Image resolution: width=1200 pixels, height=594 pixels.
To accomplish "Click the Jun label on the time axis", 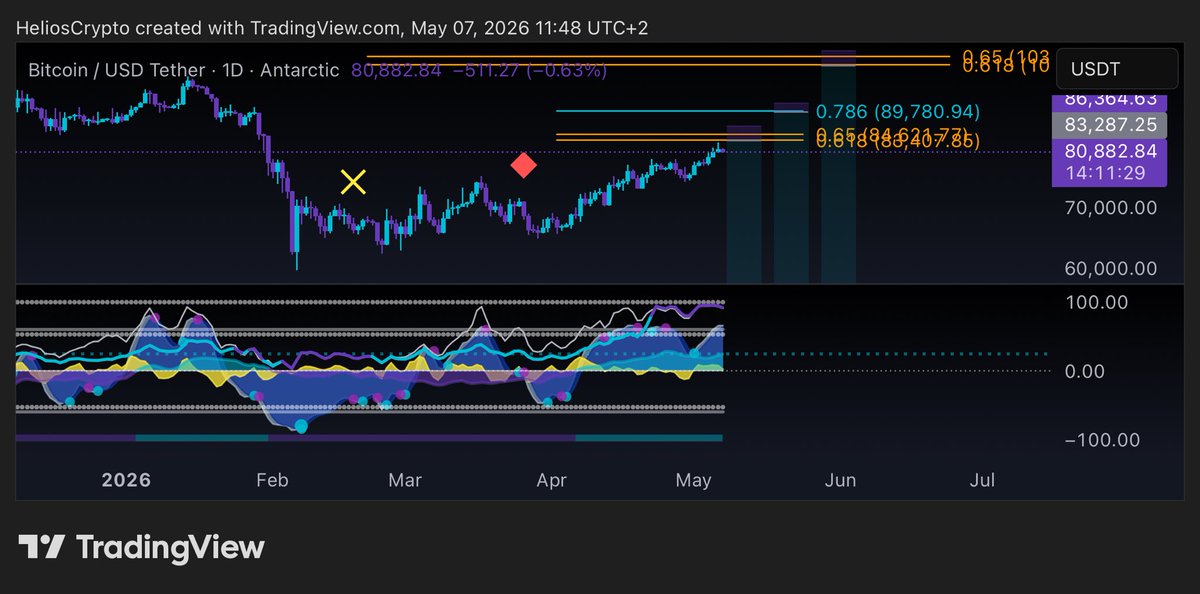I will [x=840, y=480].
